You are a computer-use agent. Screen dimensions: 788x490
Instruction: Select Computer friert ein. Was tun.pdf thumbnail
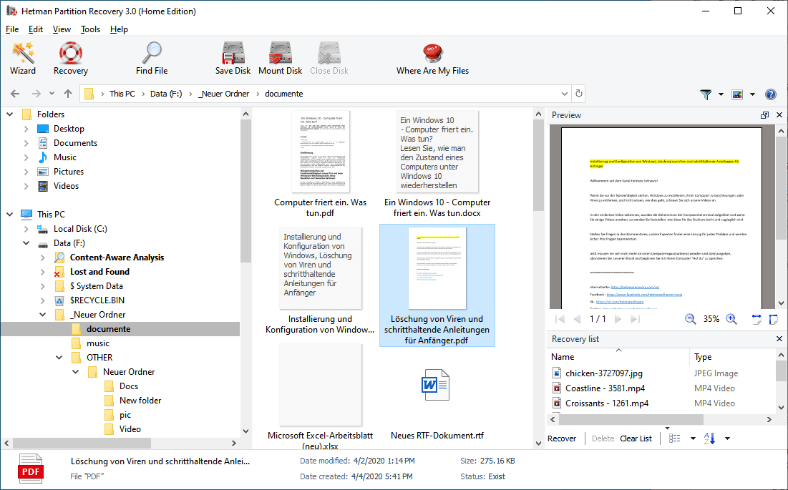(320, 152)
